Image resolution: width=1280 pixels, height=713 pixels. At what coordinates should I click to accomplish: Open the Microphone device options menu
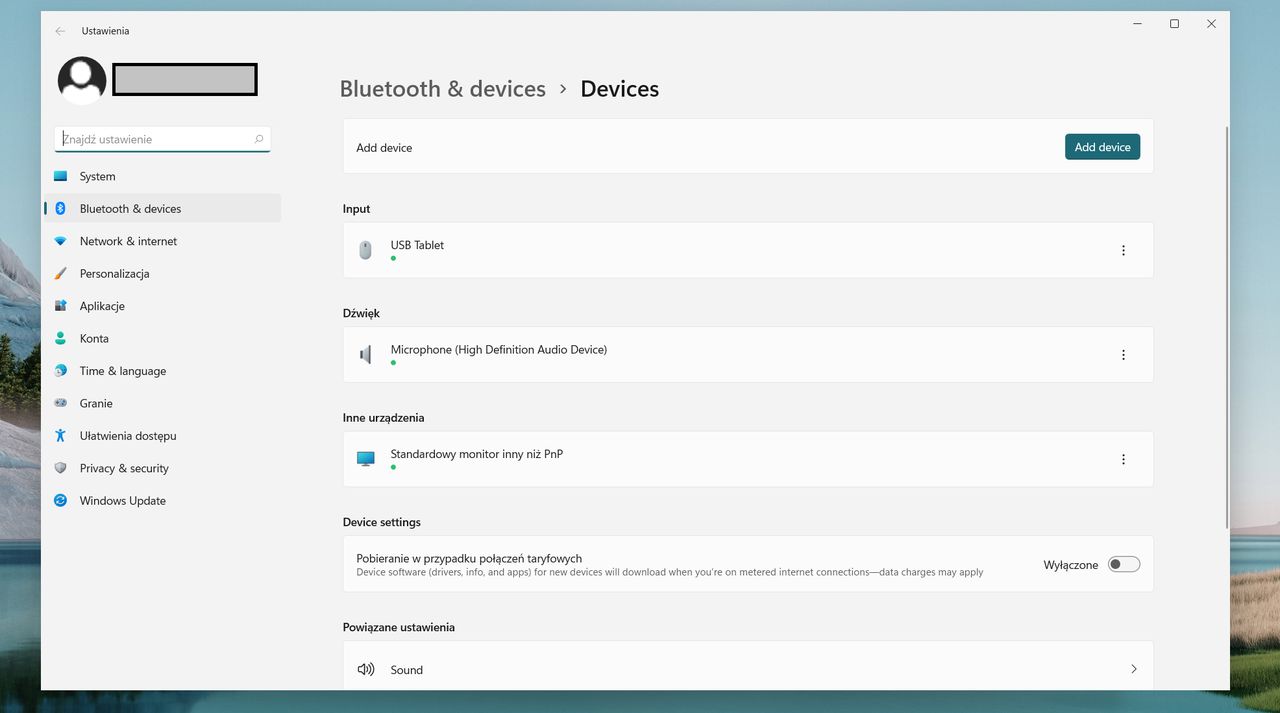(x=1123, y=354)
